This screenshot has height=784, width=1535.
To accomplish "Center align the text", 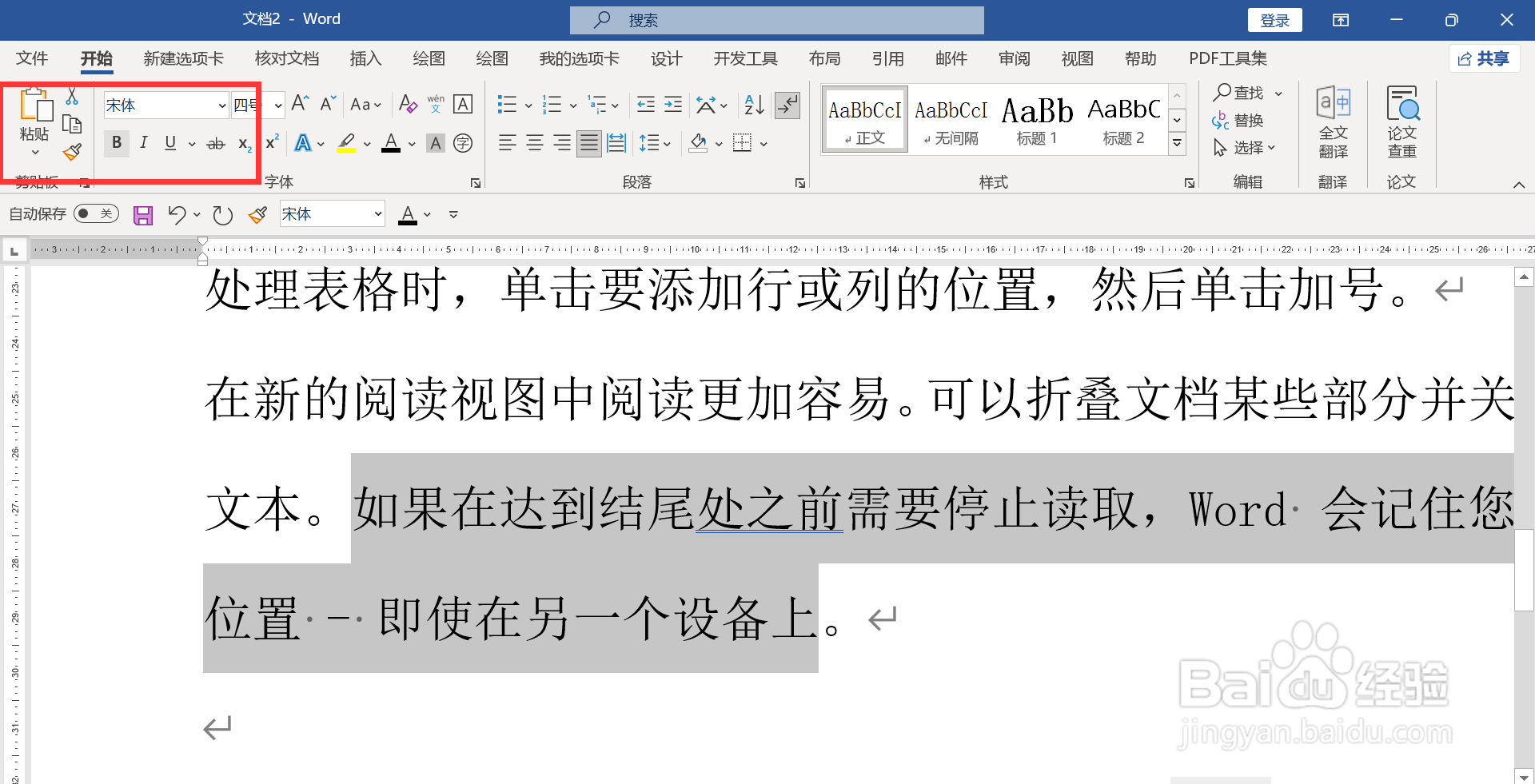I will 535,143.
